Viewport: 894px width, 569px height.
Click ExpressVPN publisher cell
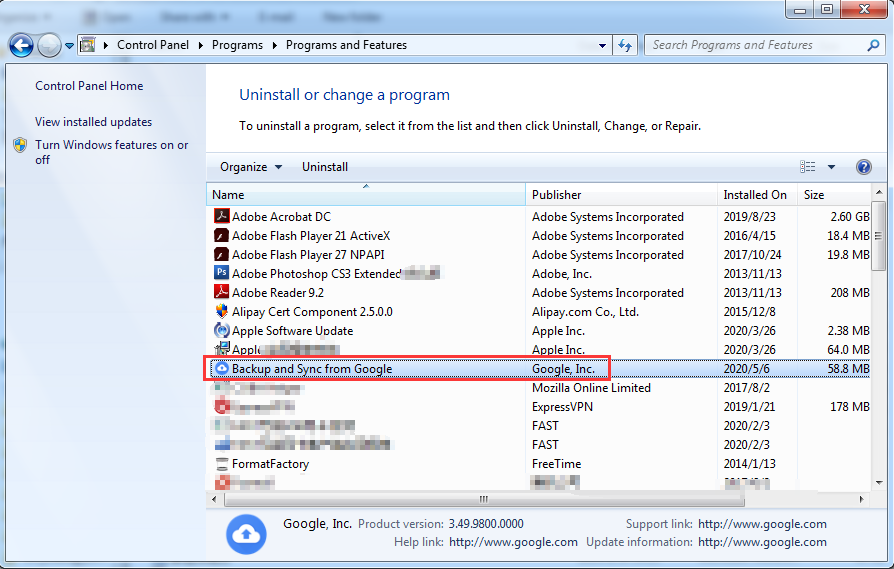point(562,407)
